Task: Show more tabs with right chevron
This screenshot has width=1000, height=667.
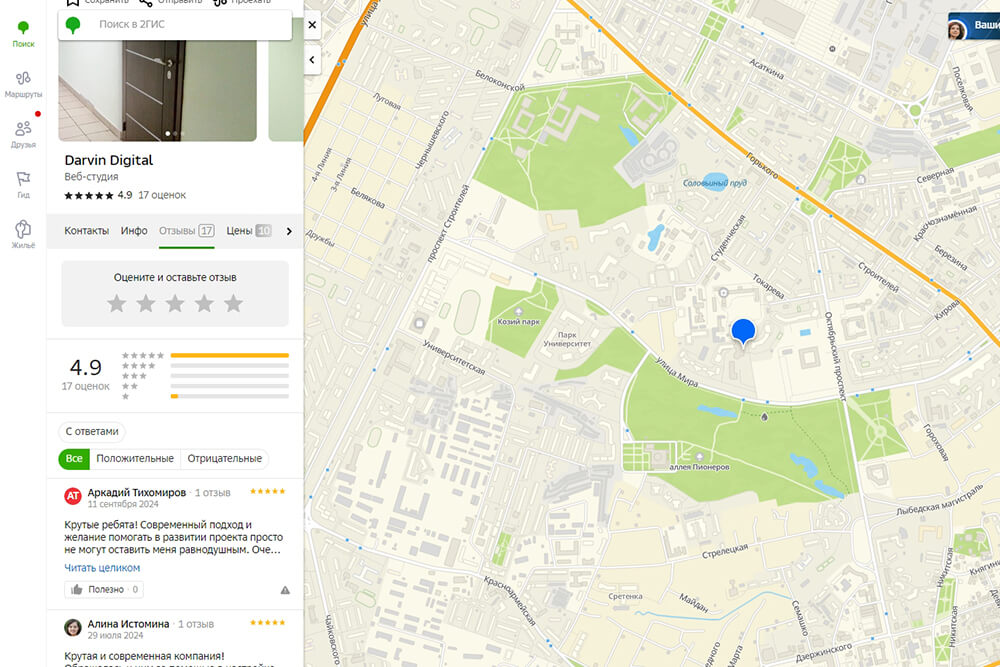Action: 289,231
